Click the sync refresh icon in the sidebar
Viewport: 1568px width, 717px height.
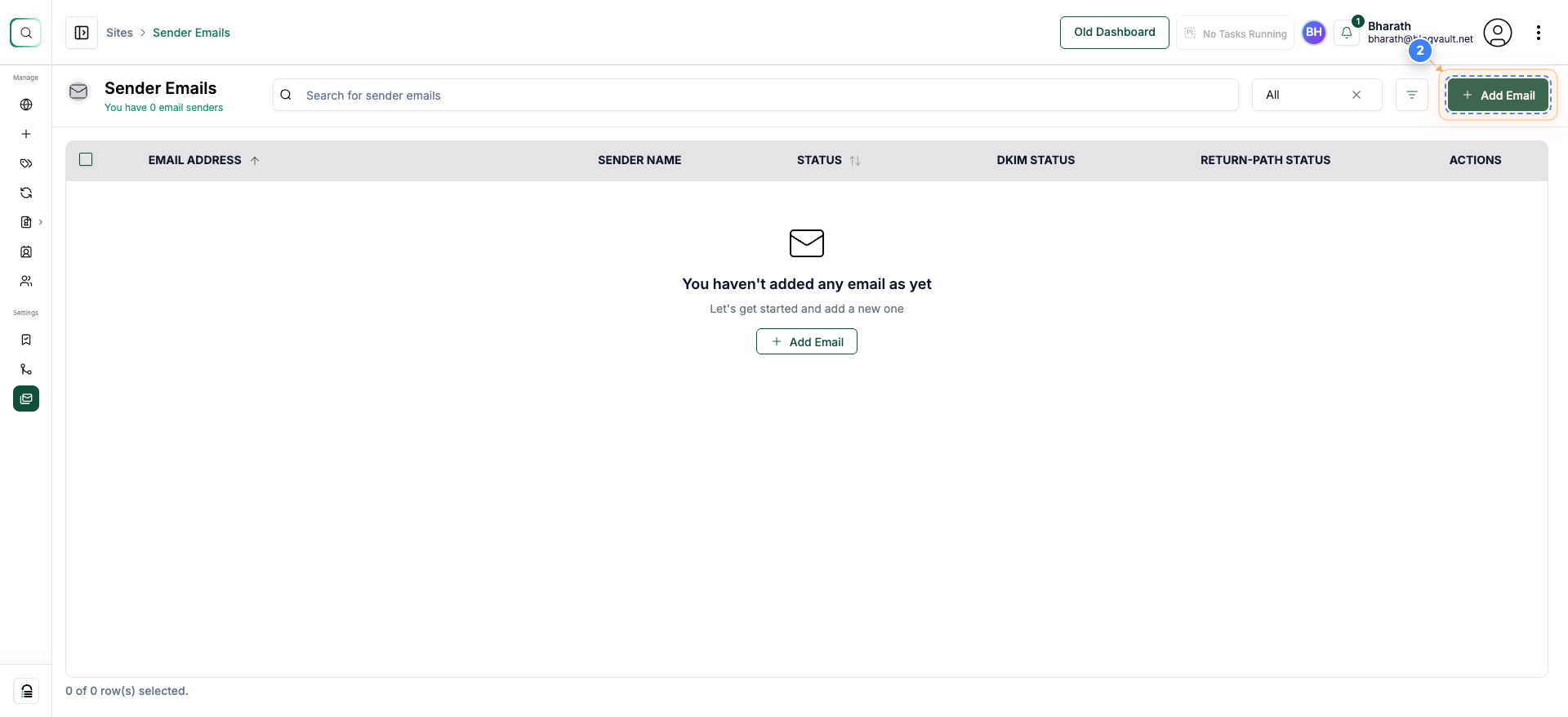pos(26,193)
